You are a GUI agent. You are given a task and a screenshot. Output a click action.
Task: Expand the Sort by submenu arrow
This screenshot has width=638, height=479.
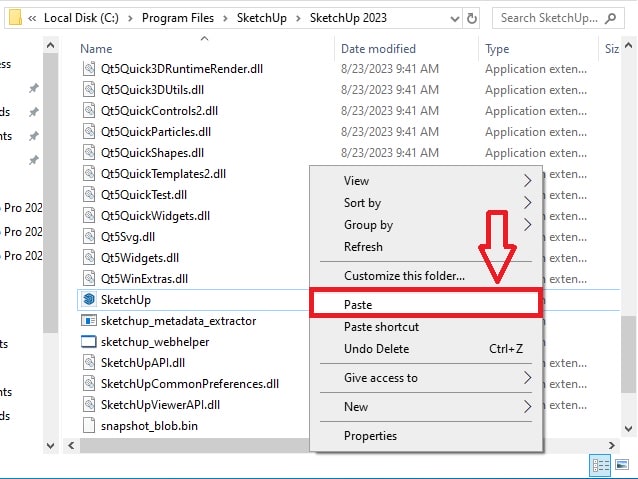[527, 202]
